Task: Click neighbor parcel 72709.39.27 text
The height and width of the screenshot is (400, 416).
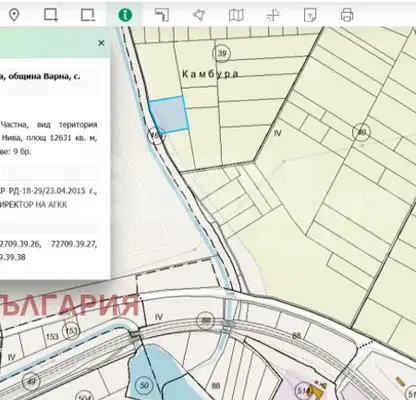Action: 74,244
